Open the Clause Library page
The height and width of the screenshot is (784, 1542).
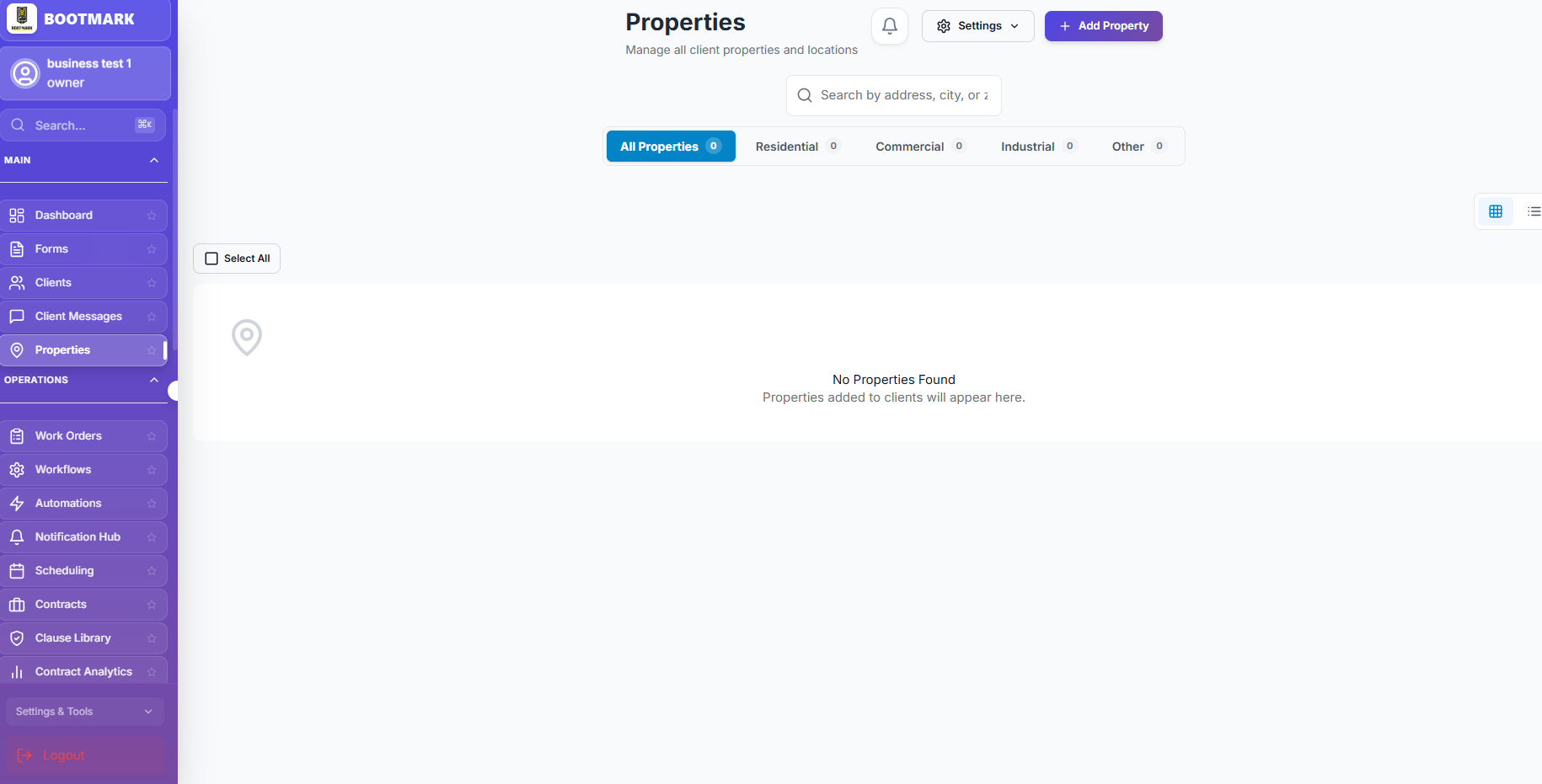[83, 638]
